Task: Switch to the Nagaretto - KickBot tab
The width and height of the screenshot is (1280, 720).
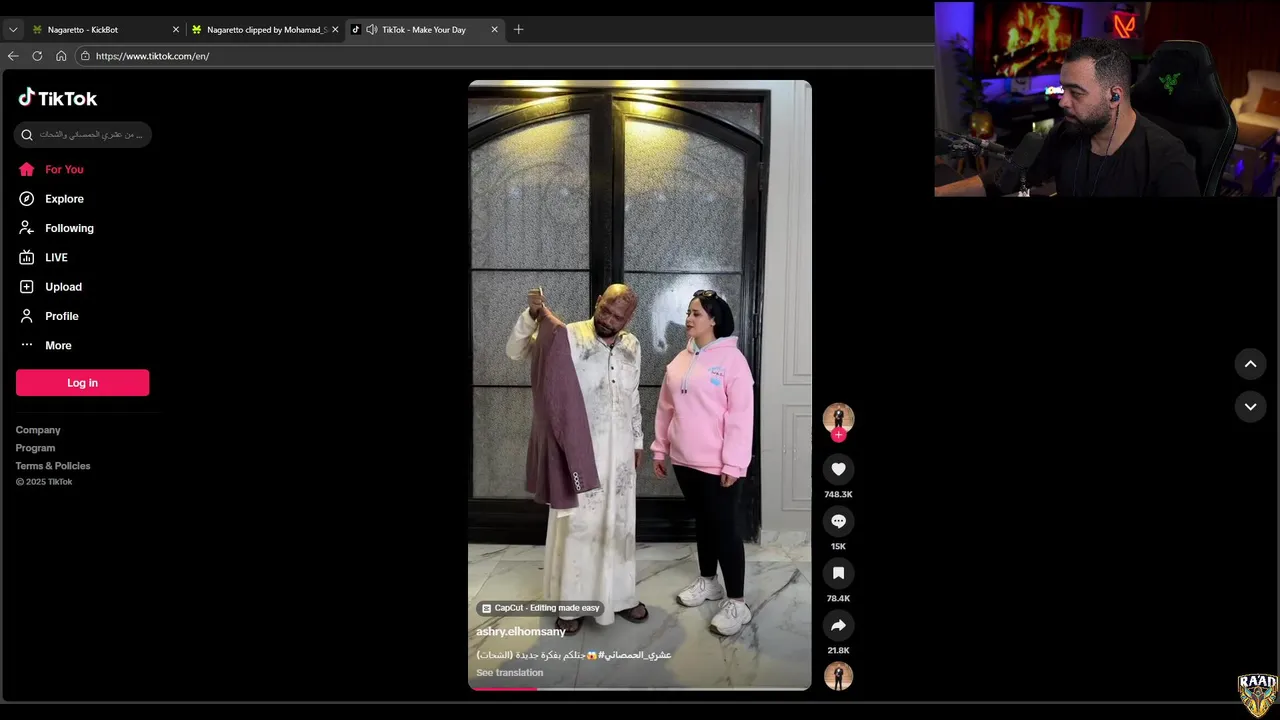Action: point(105,30)
